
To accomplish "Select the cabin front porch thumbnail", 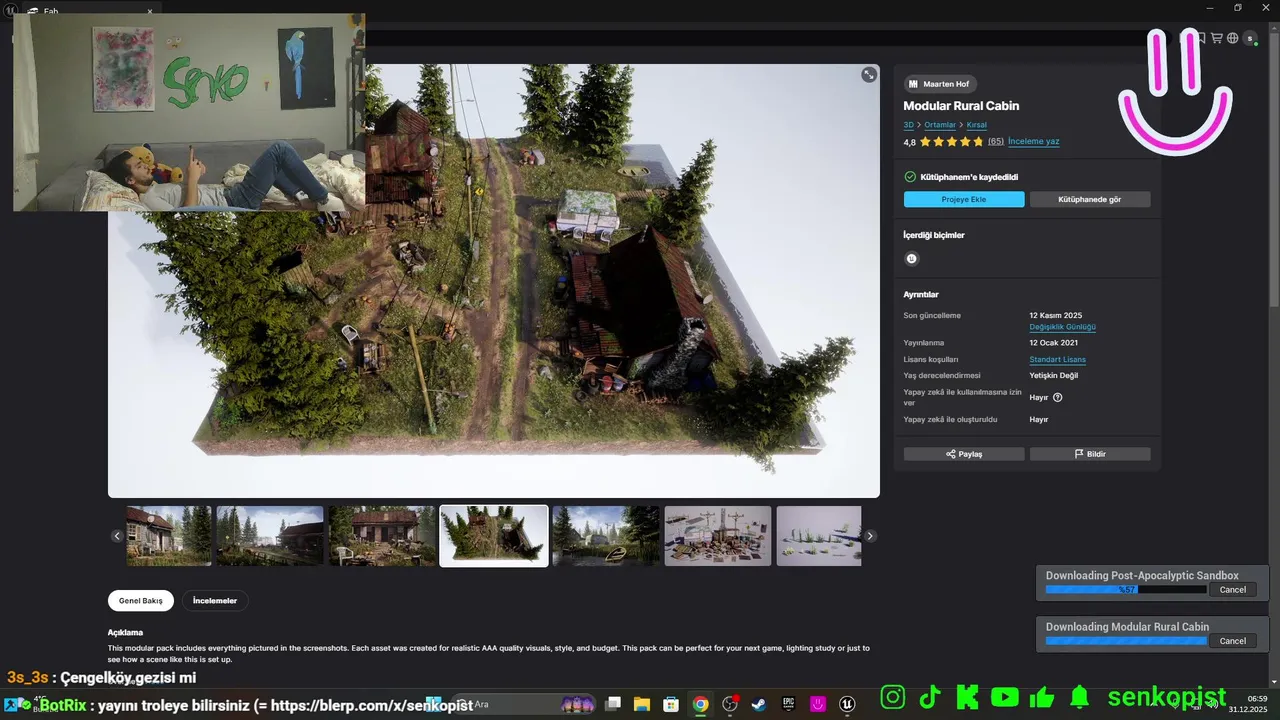I will pyautogui.click(x=169, y=536).
